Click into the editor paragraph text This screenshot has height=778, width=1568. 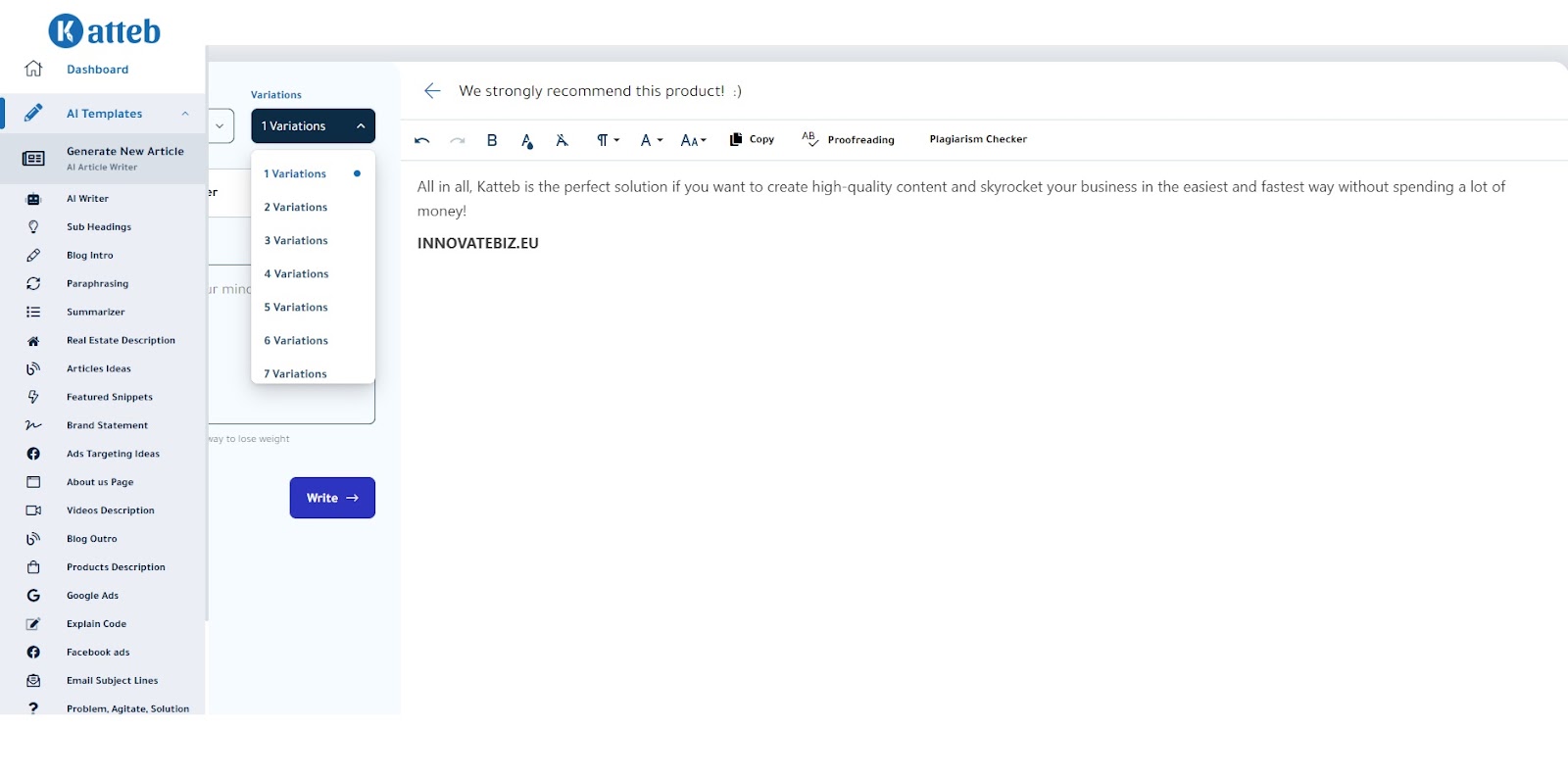tap(961, 199)
